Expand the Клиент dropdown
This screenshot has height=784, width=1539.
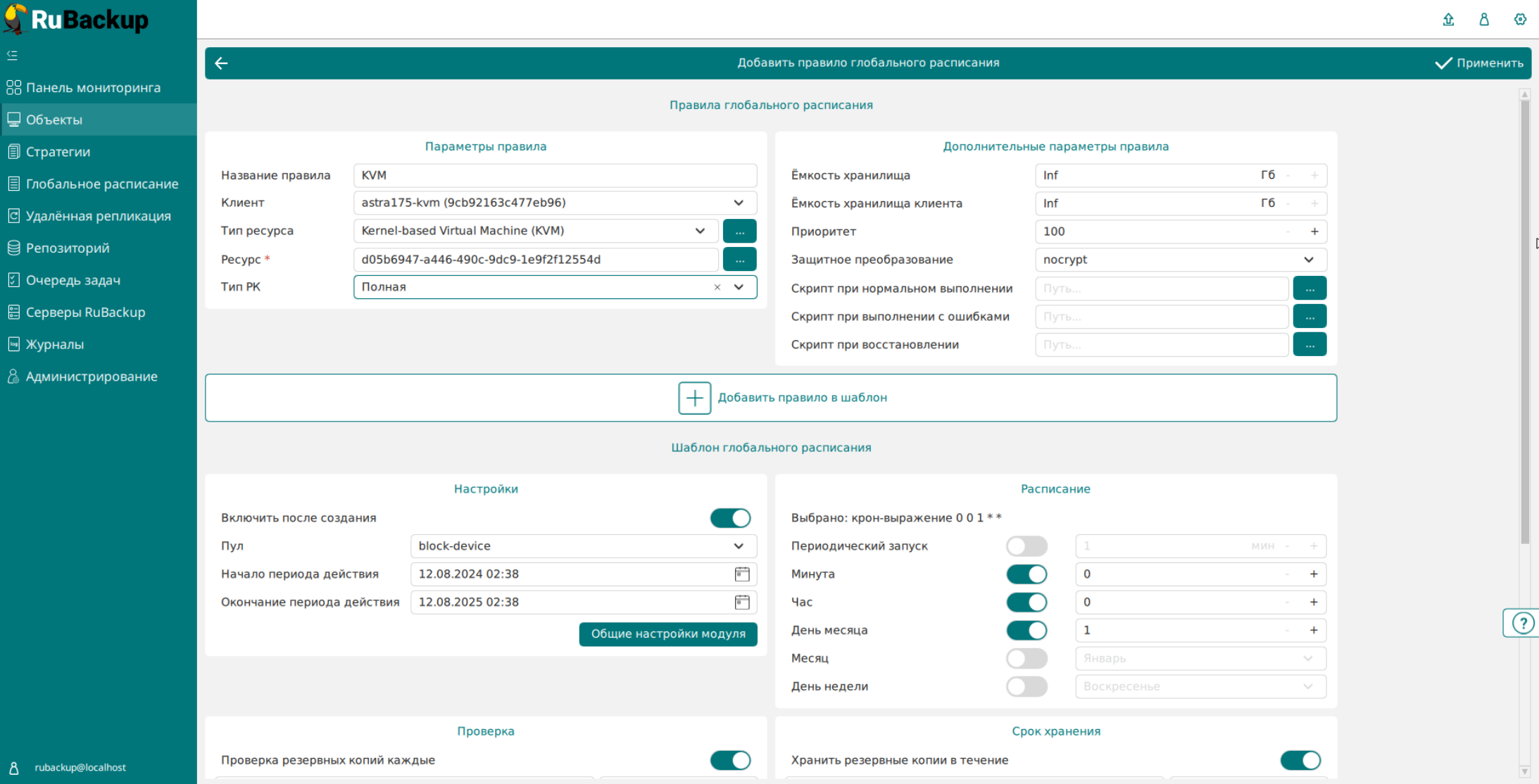point(739,203)
